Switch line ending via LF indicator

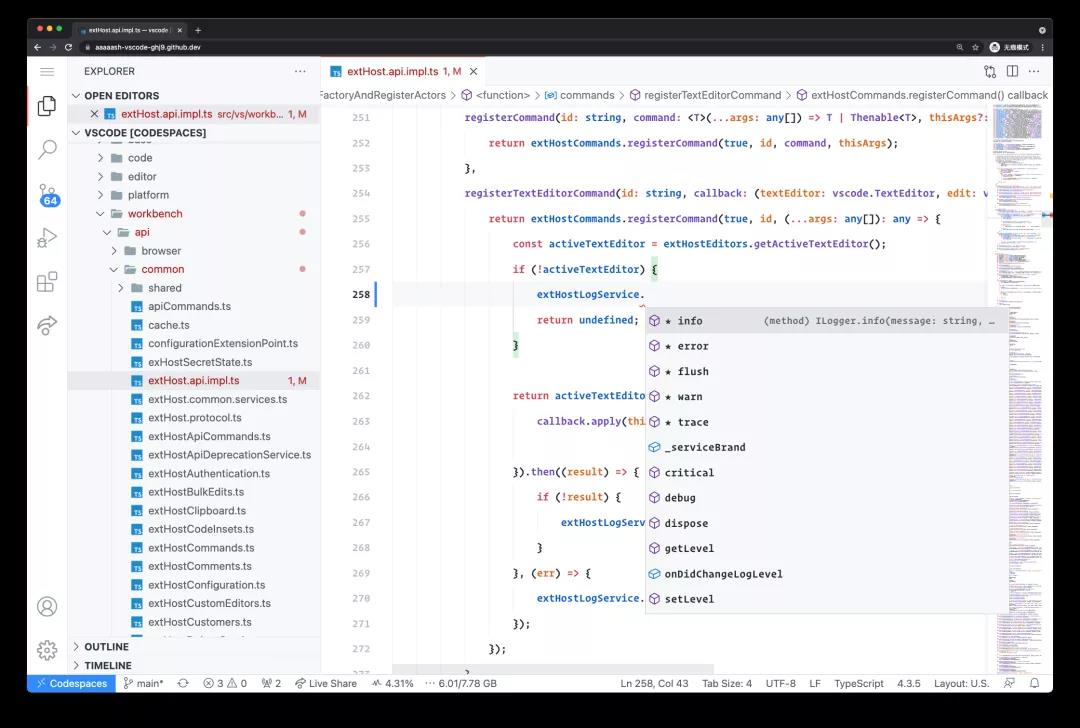click(815, 683)
